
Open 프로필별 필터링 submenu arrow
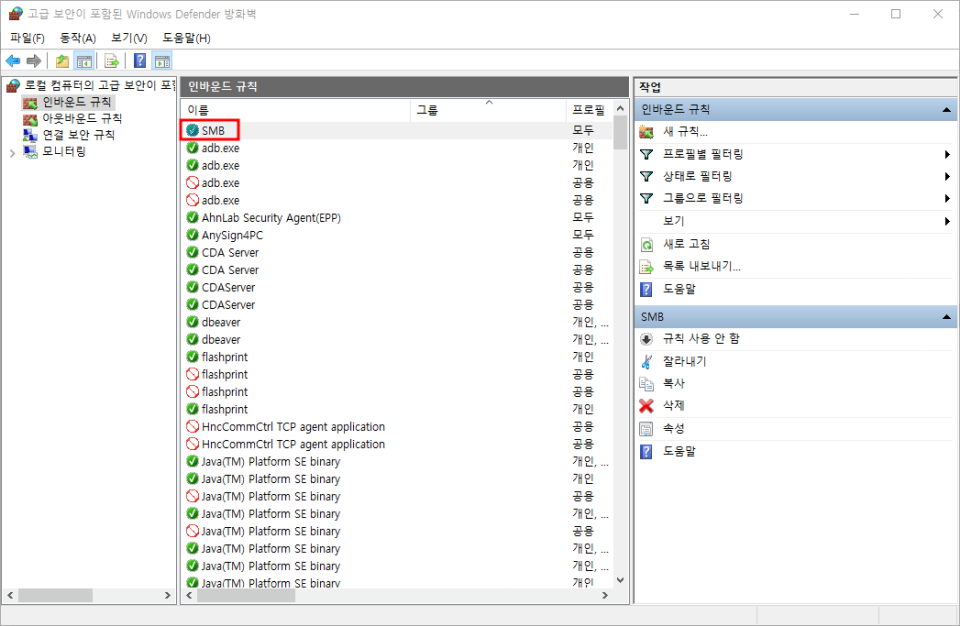pos(947,154)
